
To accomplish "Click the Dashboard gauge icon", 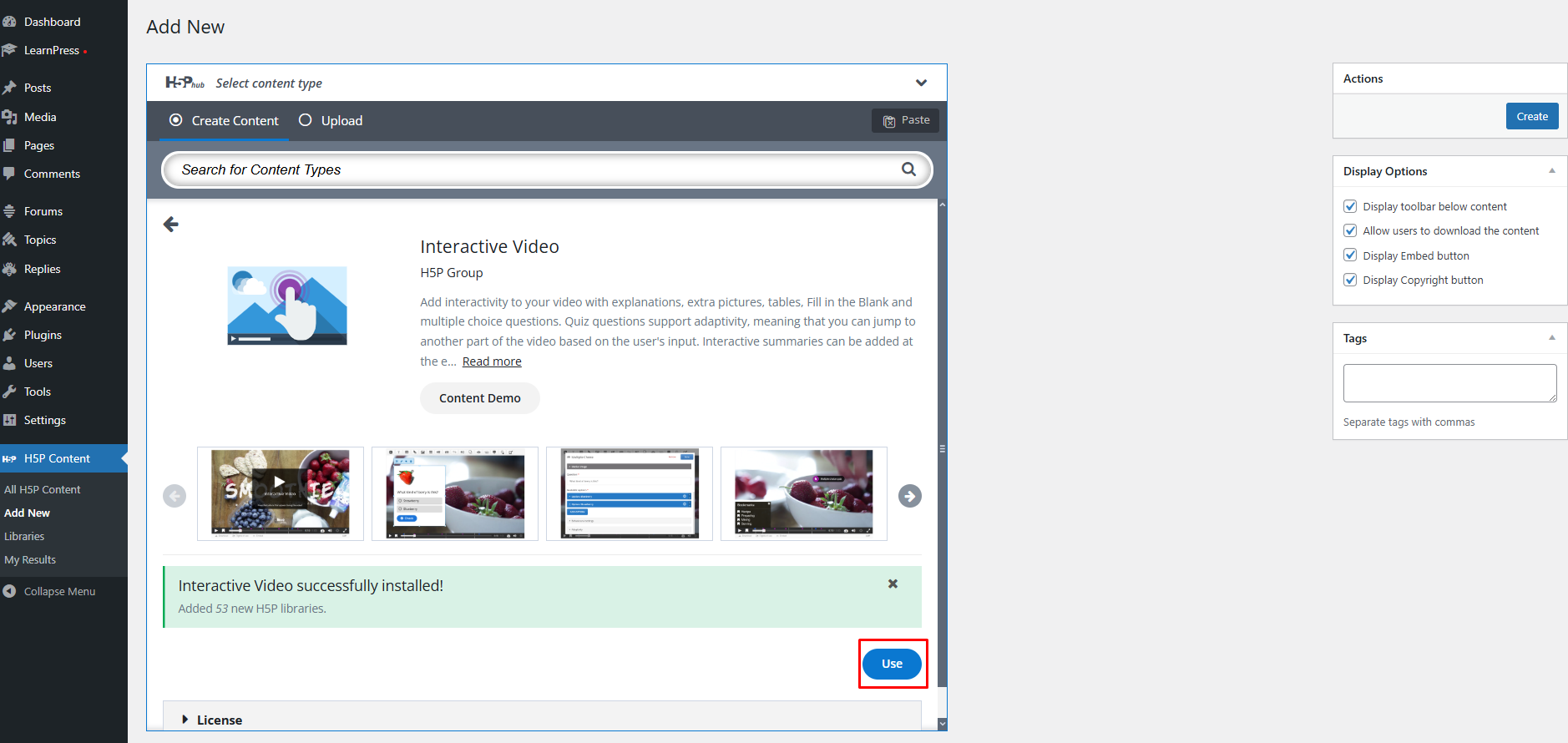I will [9, 22].
